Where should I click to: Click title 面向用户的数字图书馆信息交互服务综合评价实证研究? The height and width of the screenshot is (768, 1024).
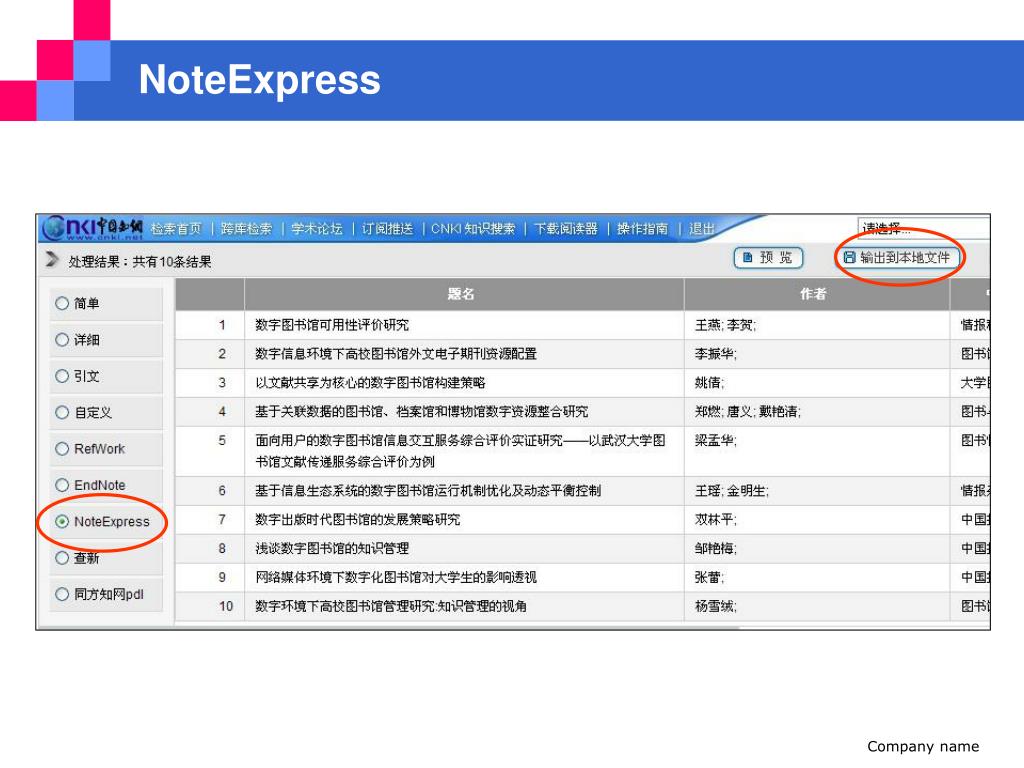pos(460,451)
